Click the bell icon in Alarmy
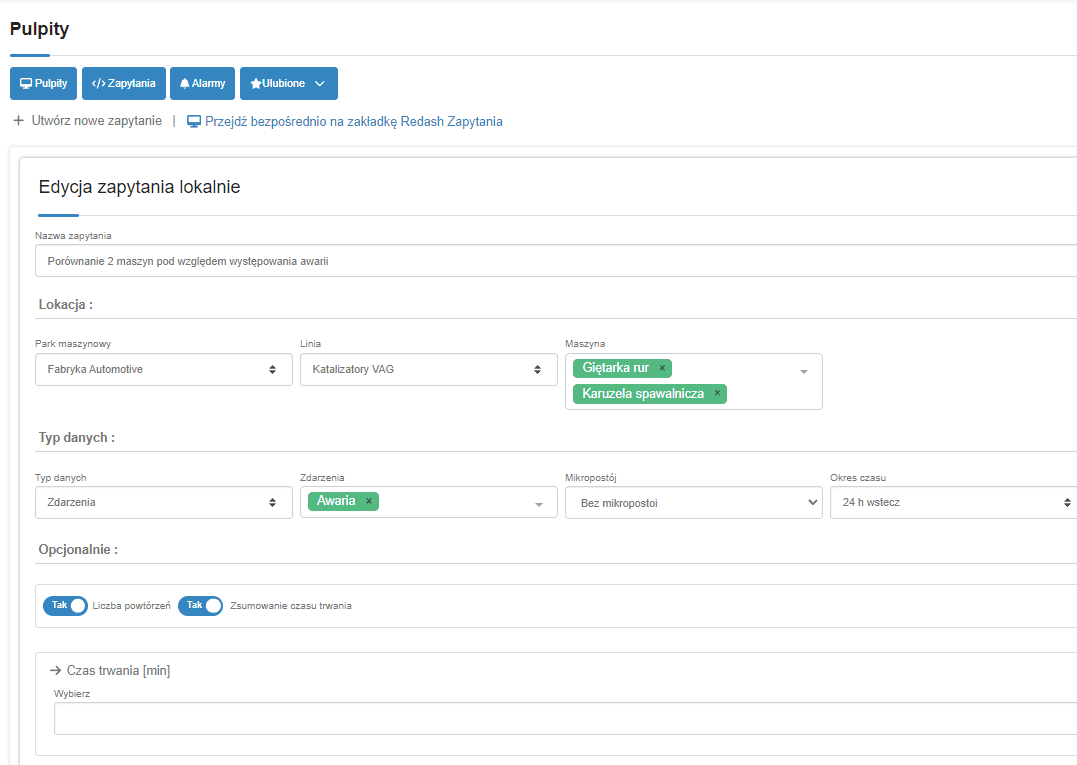The image size is (1077, 765). 184,84
